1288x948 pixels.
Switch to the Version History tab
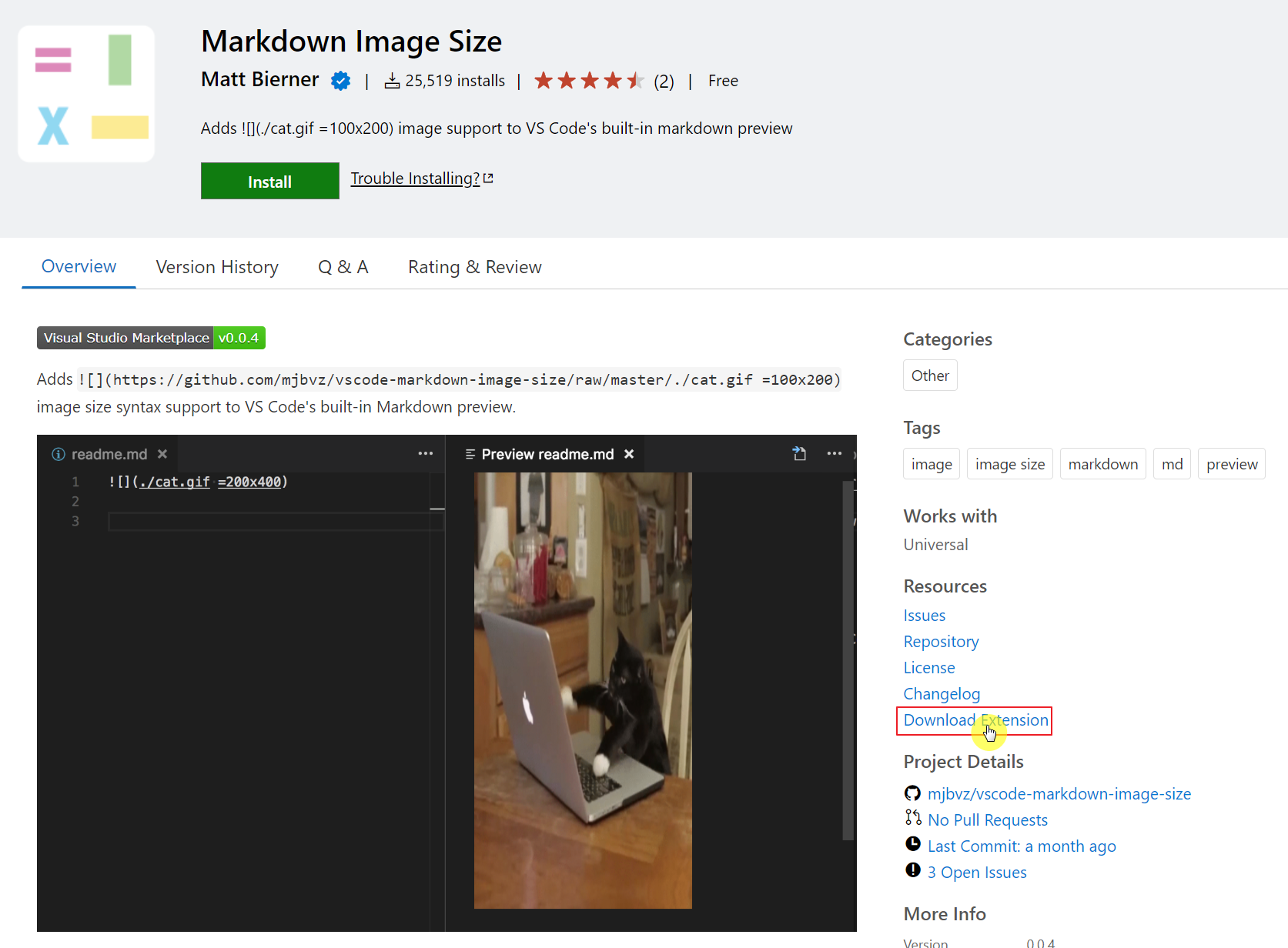[217, 266]
